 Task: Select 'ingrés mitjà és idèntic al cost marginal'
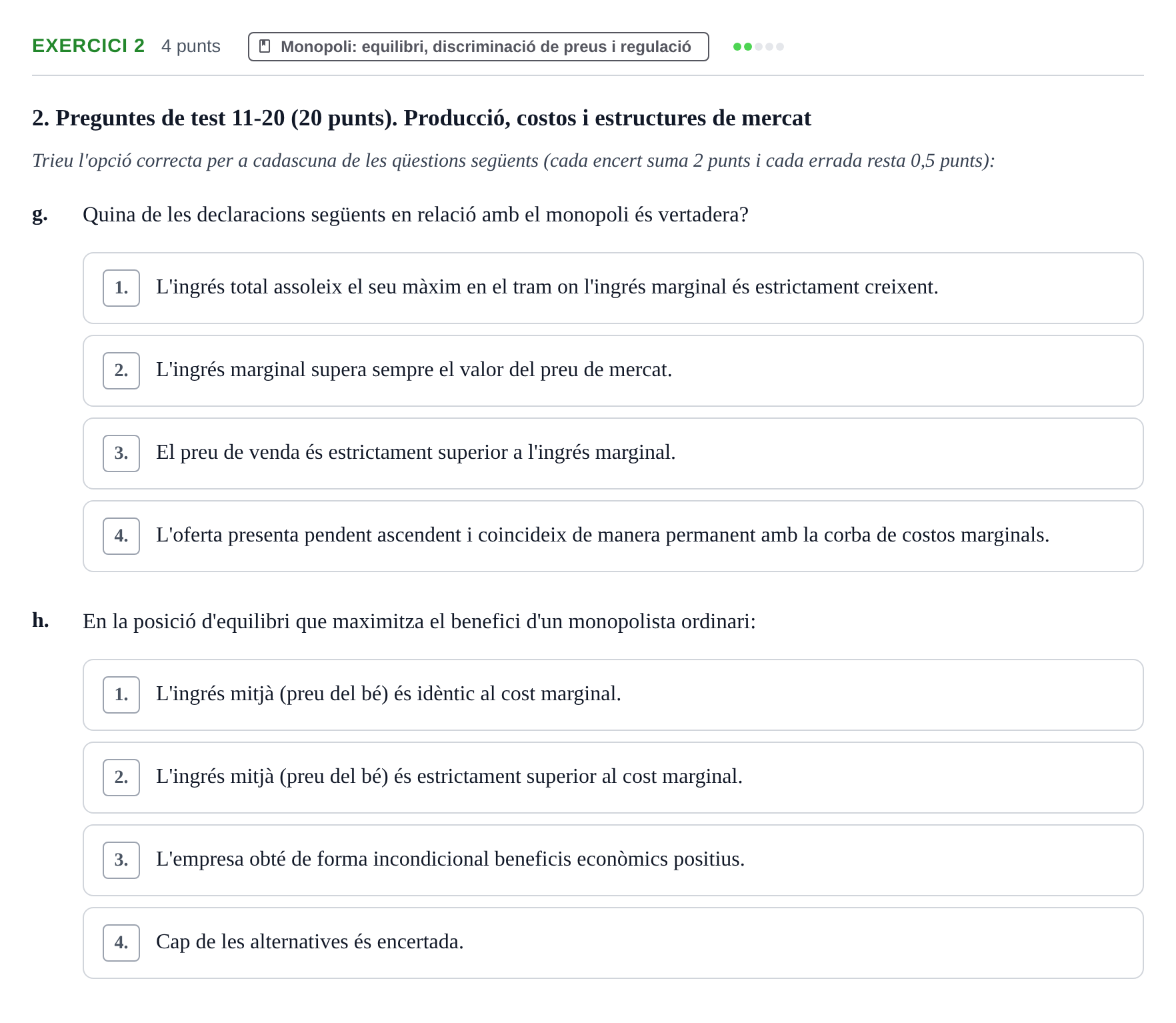(613, 695)
